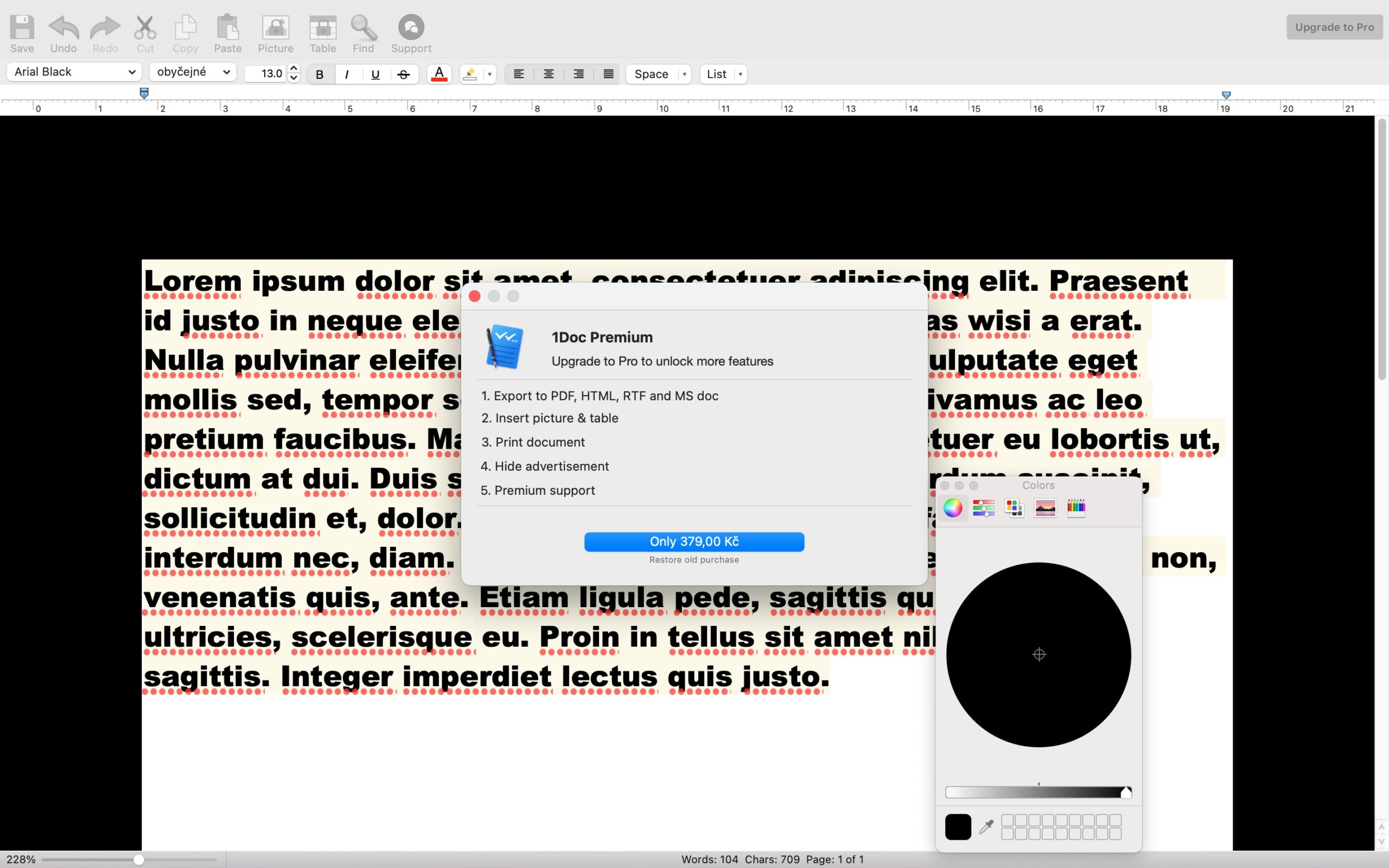Click the font size field showing 13.0
Screen dimensions: 1389x868
[266, 73]
